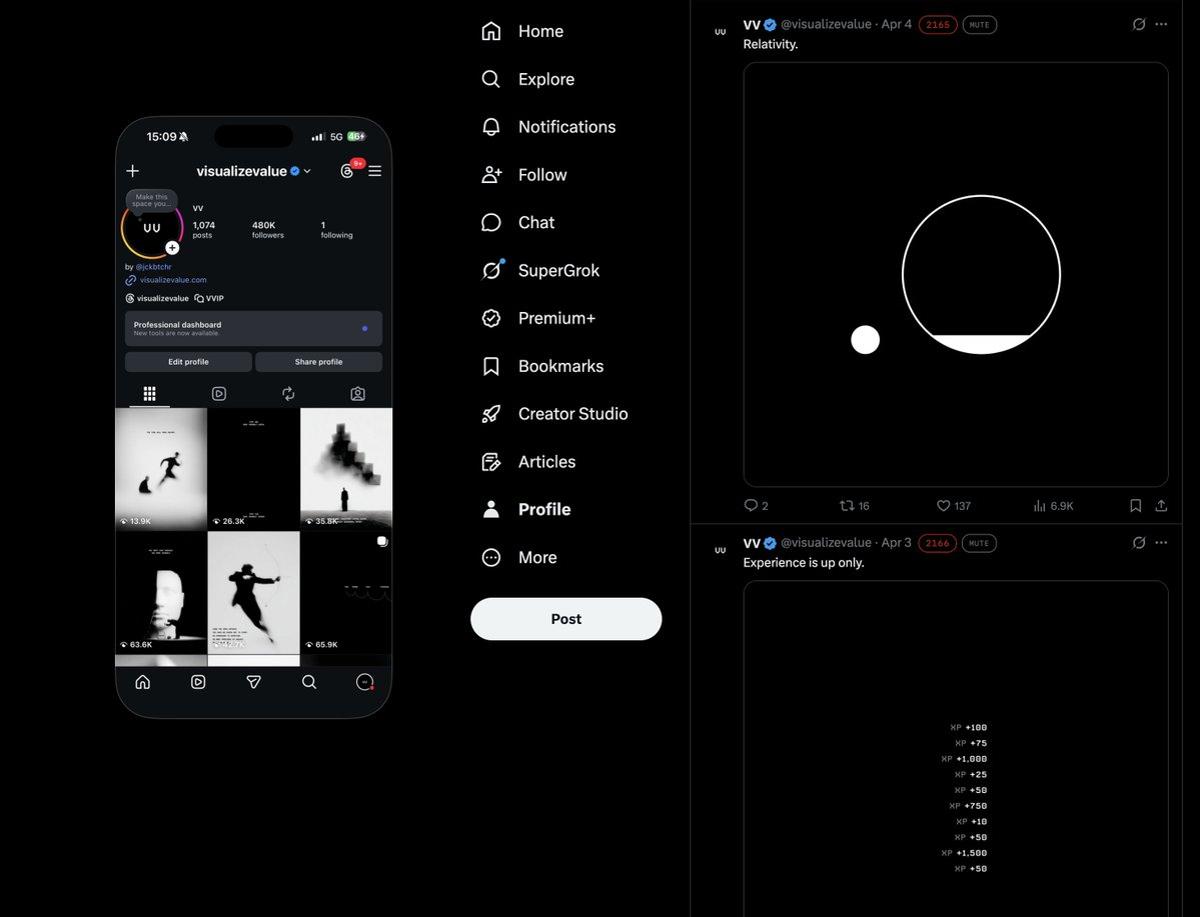Repost the "Relativity" tweet
This screenshot has height=917, width=1200.
coord(848,506)
